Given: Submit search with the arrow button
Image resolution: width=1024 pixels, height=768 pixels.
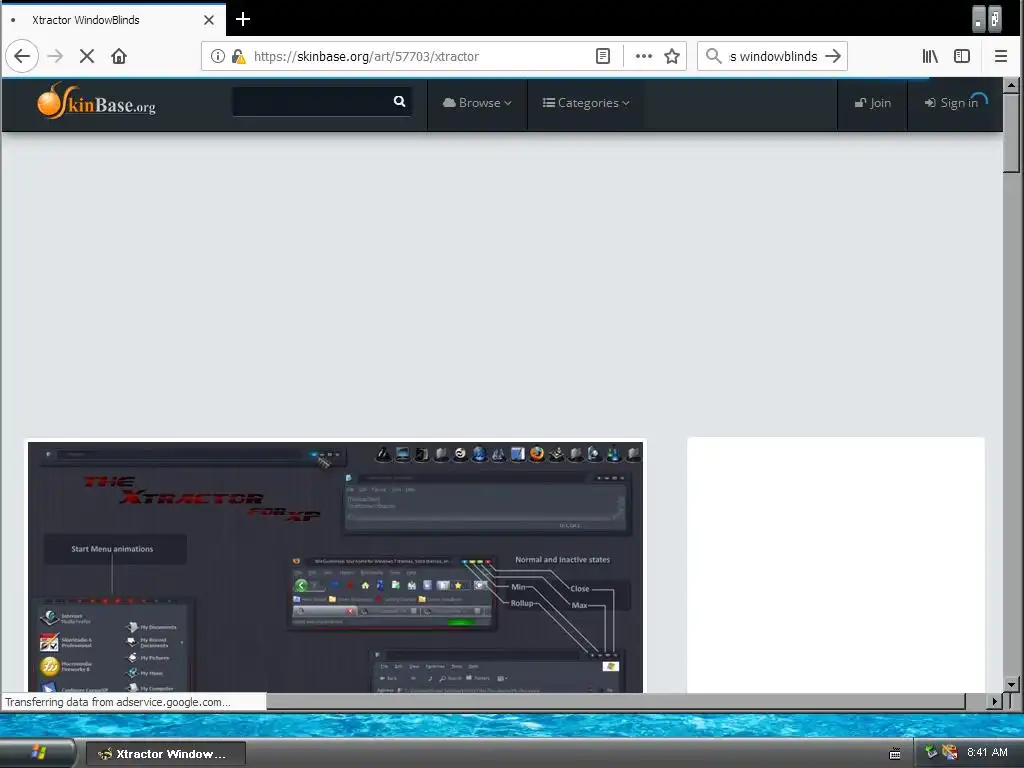Looking at the screenshot, I should click(833, 56).
